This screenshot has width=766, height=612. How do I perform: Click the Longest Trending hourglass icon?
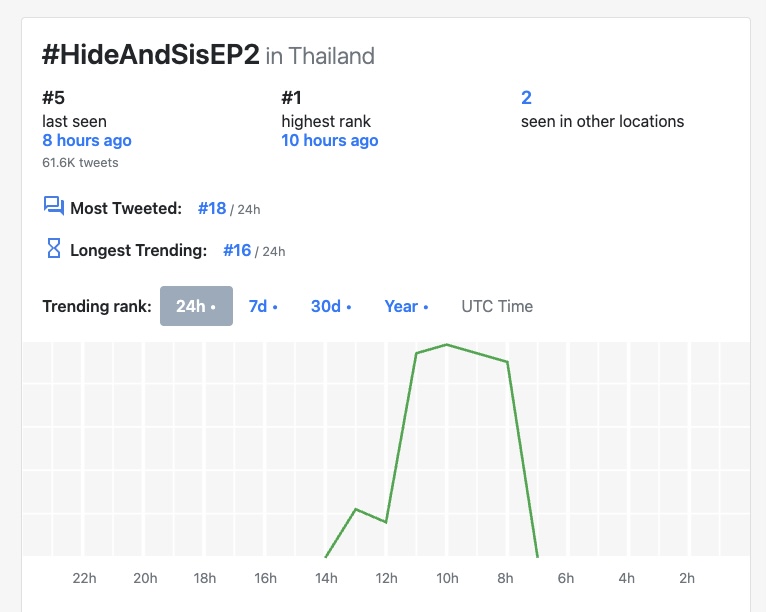[54, 248]
